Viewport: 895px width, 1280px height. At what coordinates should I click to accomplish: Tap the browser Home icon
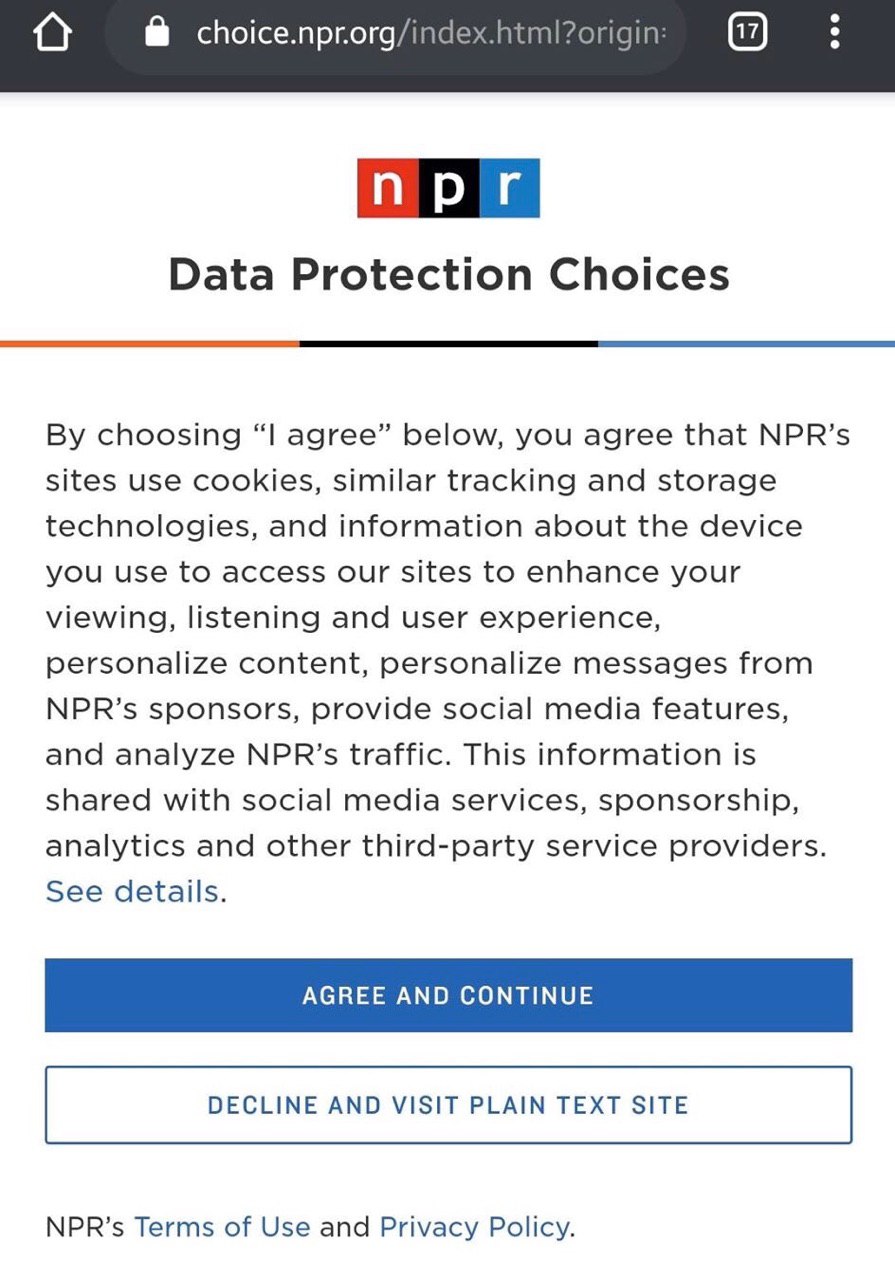(53, 34)
